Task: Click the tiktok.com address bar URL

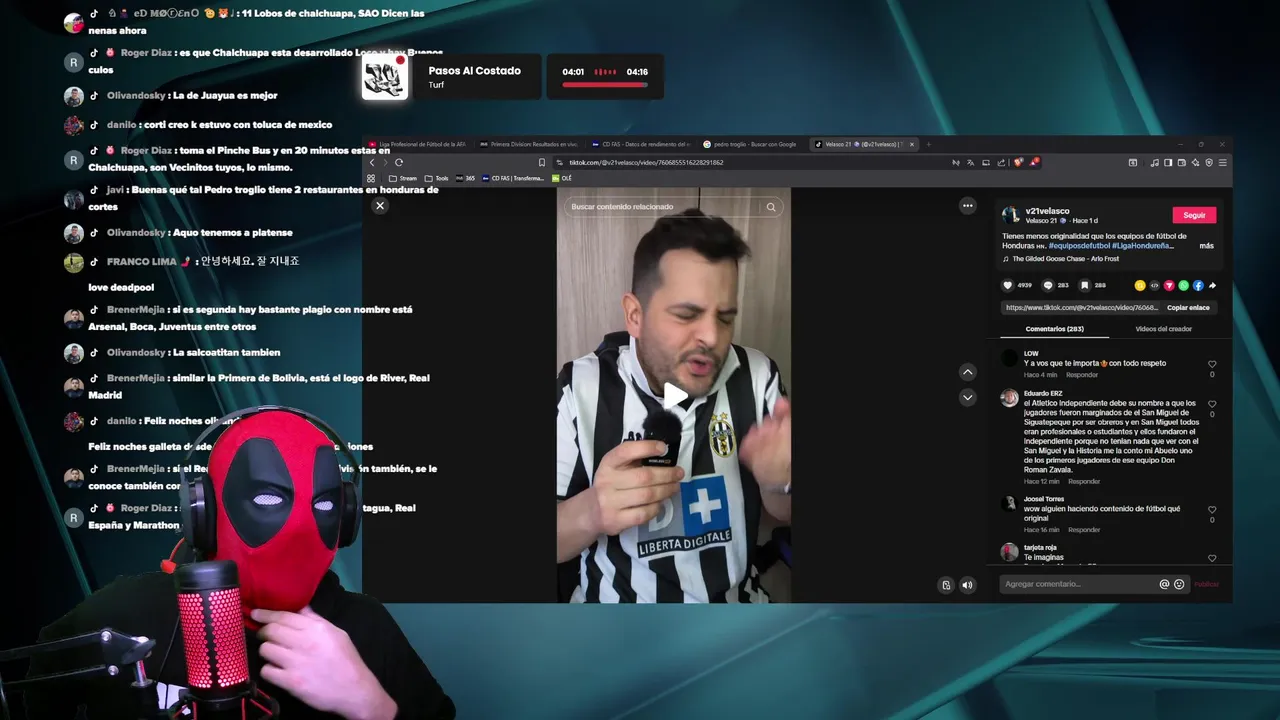Action: click(x=646, y=162)
